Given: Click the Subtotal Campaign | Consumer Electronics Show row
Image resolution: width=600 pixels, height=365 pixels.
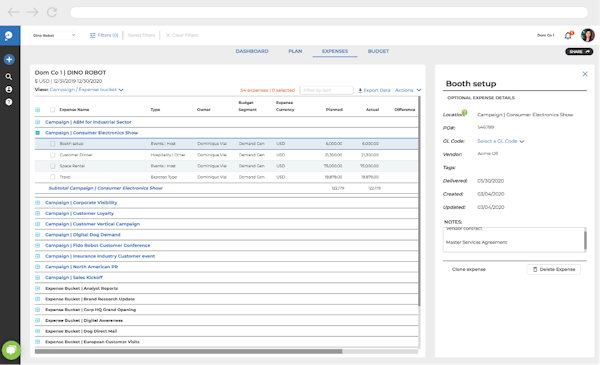Looking at the screenshot, I should [x=227, y=188].
